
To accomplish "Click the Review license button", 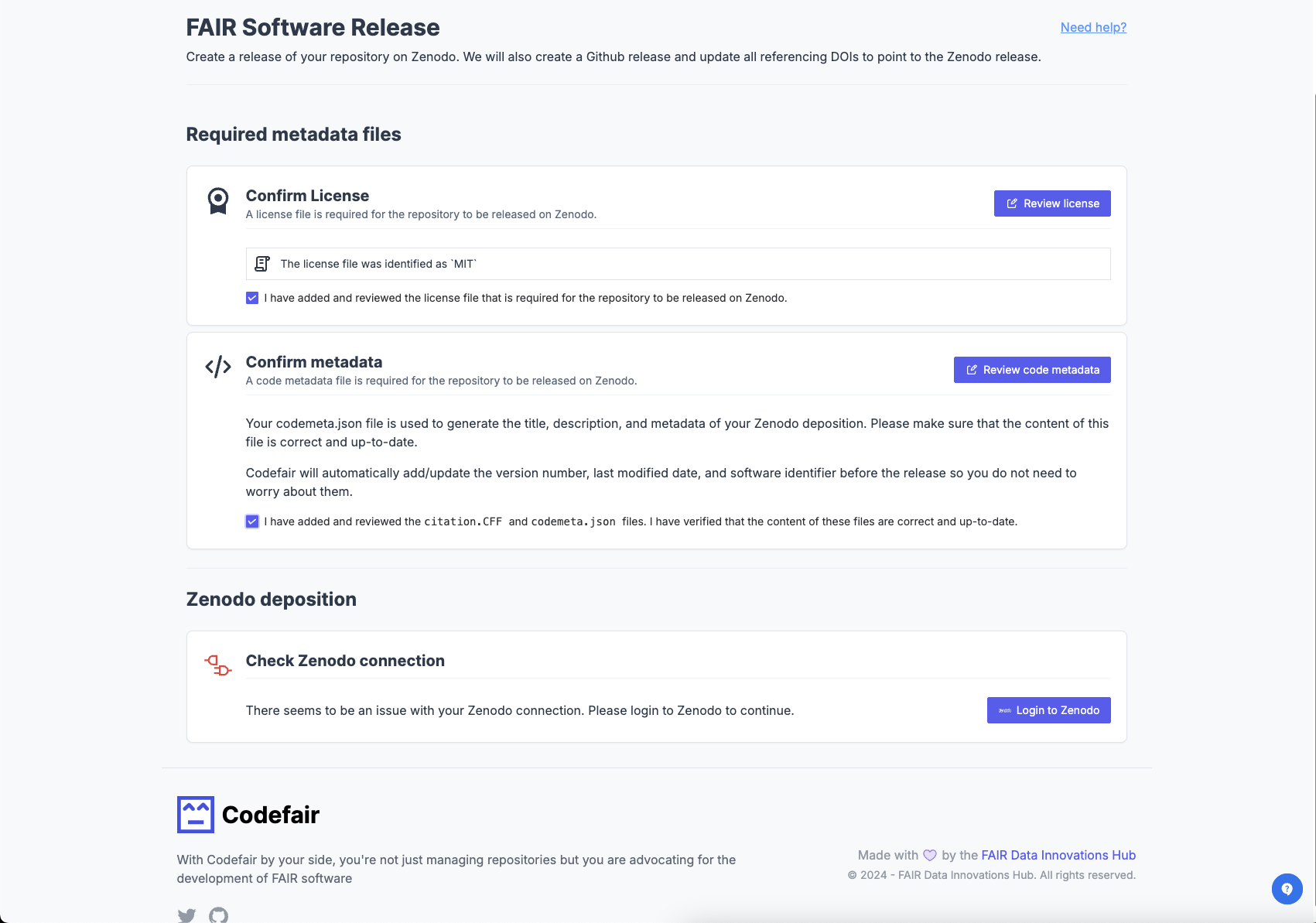I will [1052, 203].
